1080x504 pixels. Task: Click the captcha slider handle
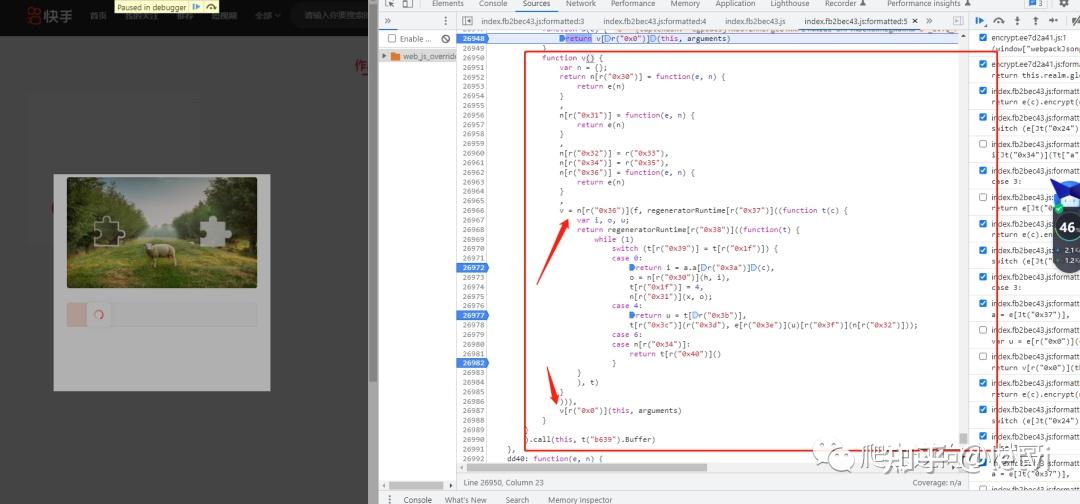pos(98,315)
